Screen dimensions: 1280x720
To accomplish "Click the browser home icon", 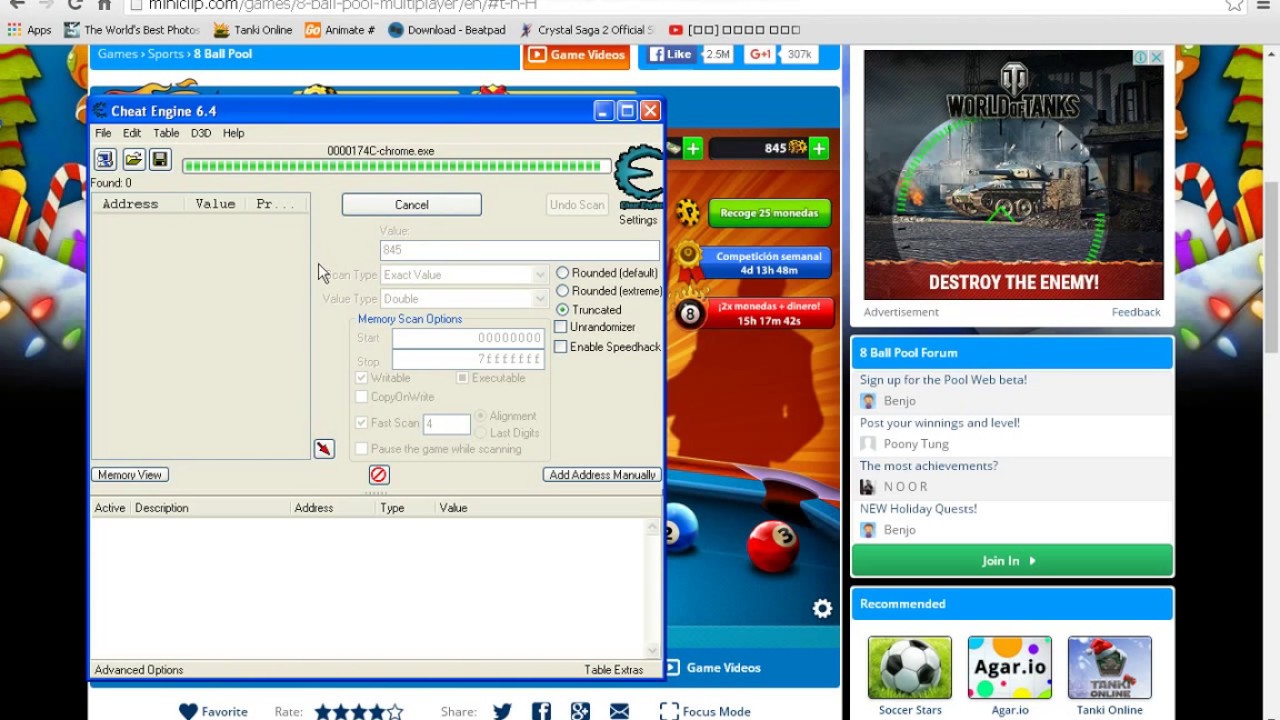I will coord(104,5).
